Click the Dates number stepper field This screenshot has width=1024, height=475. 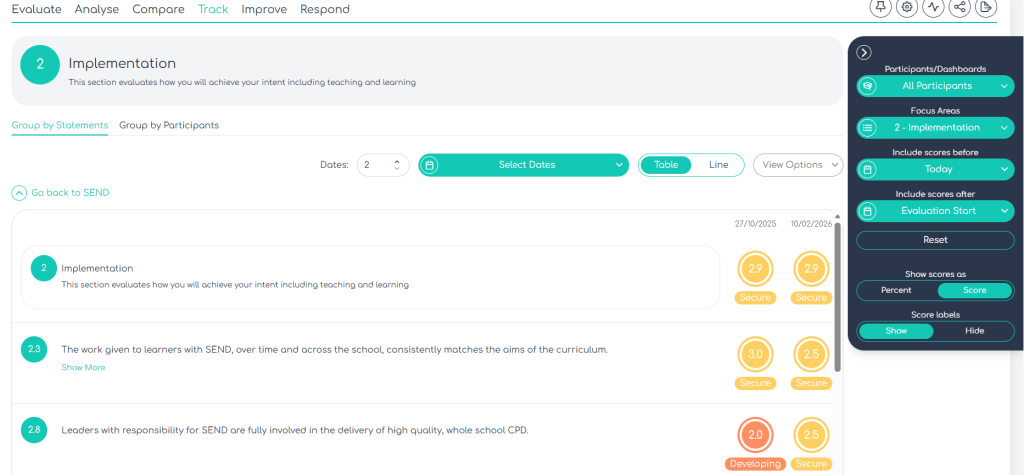coord(382,165)
